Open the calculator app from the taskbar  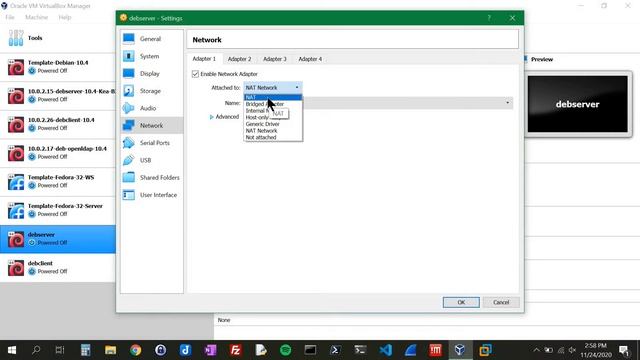(85, 350)
